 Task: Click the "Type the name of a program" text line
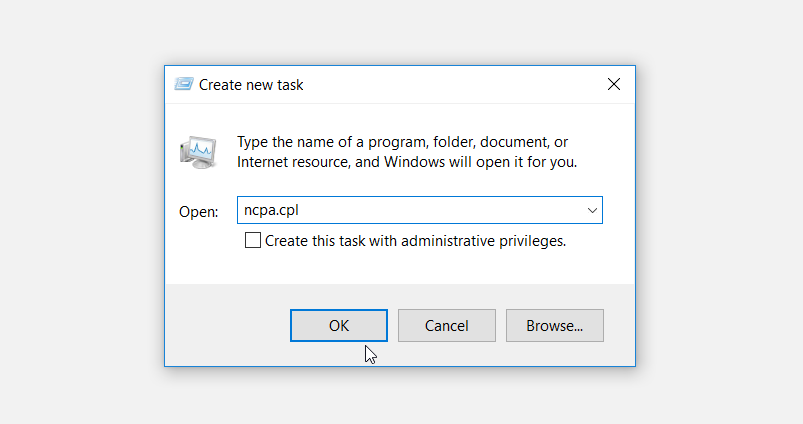pyautogui.click(x=402, y=142)
